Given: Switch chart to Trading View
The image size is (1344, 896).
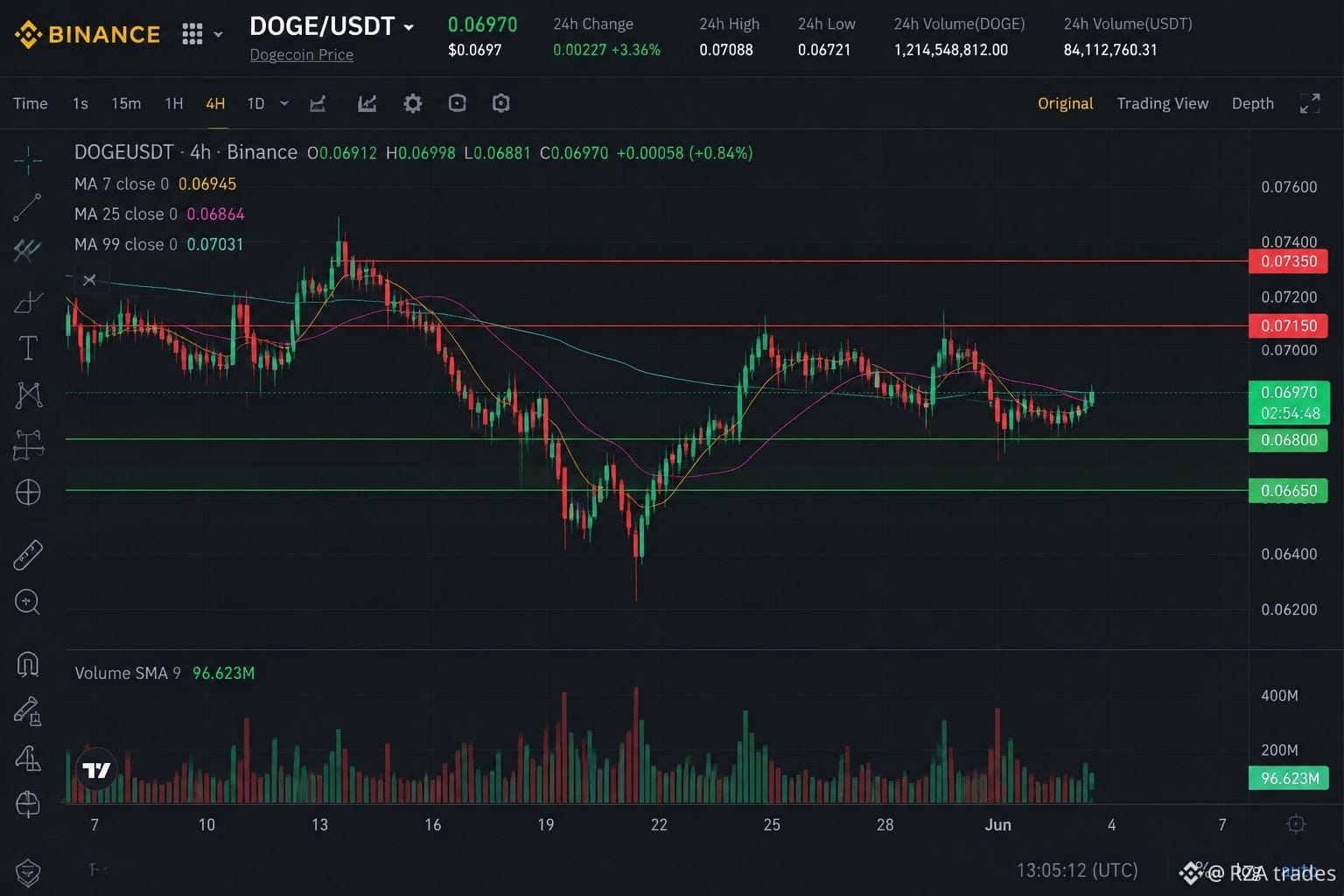Looking at the screenshot, I should (x=1162, y=103).
